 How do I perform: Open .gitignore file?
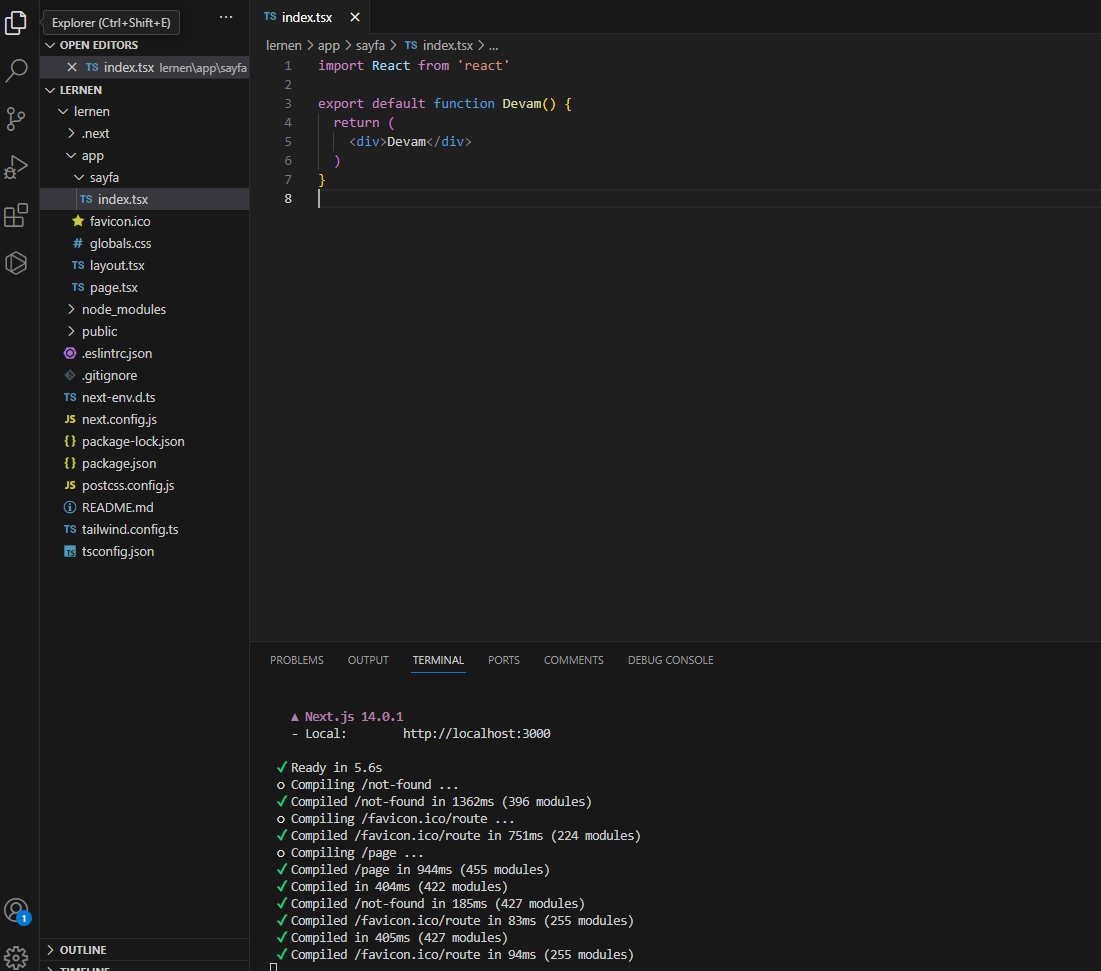tap(145, 376)
